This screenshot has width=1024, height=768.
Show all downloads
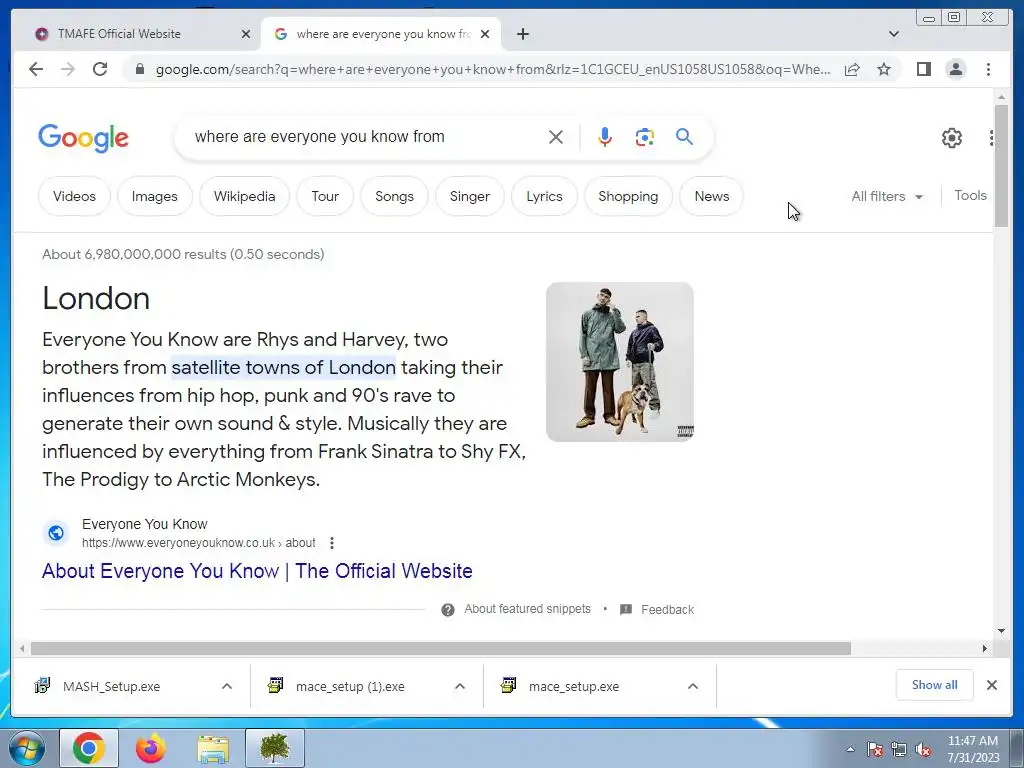935,685
